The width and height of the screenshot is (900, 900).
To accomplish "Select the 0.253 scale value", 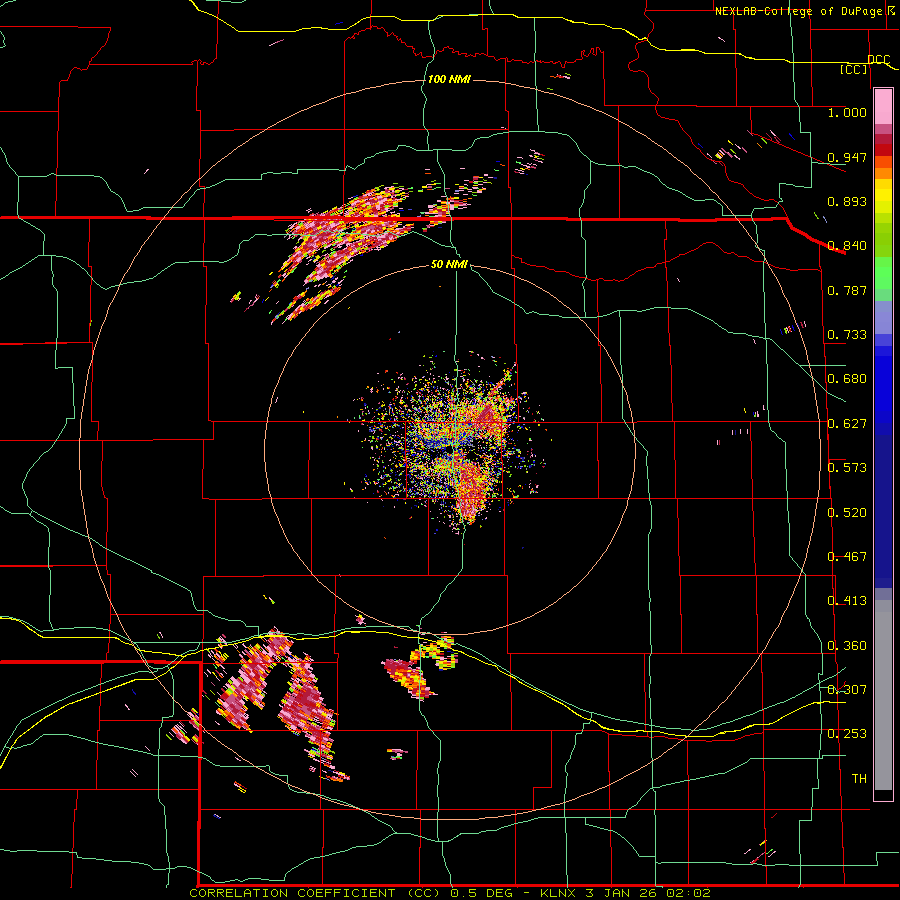I will click(x=847, y=734).
